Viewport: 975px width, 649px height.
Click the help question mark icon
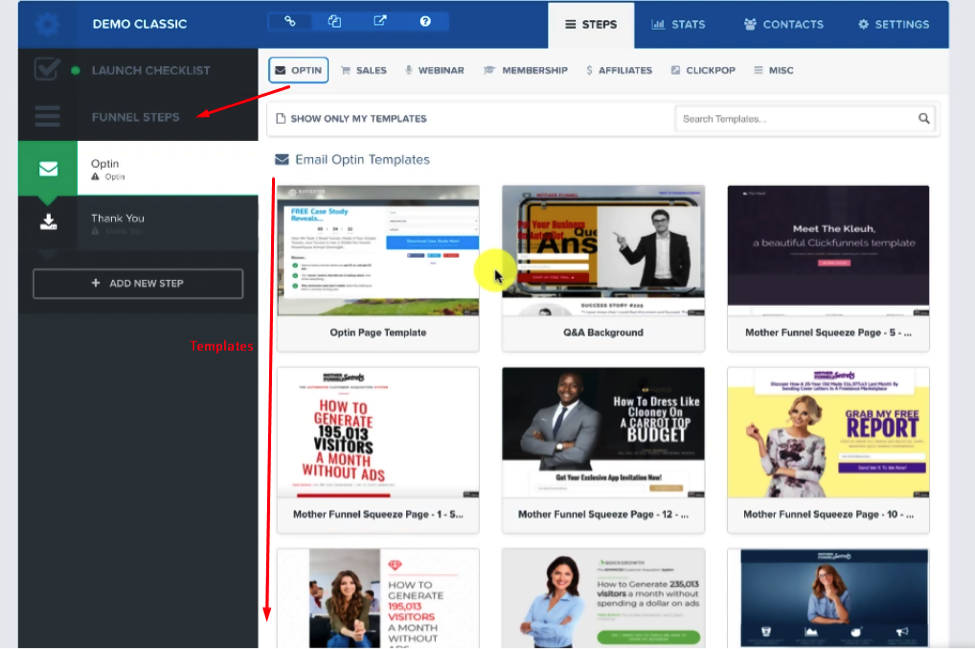click(425, 21)
